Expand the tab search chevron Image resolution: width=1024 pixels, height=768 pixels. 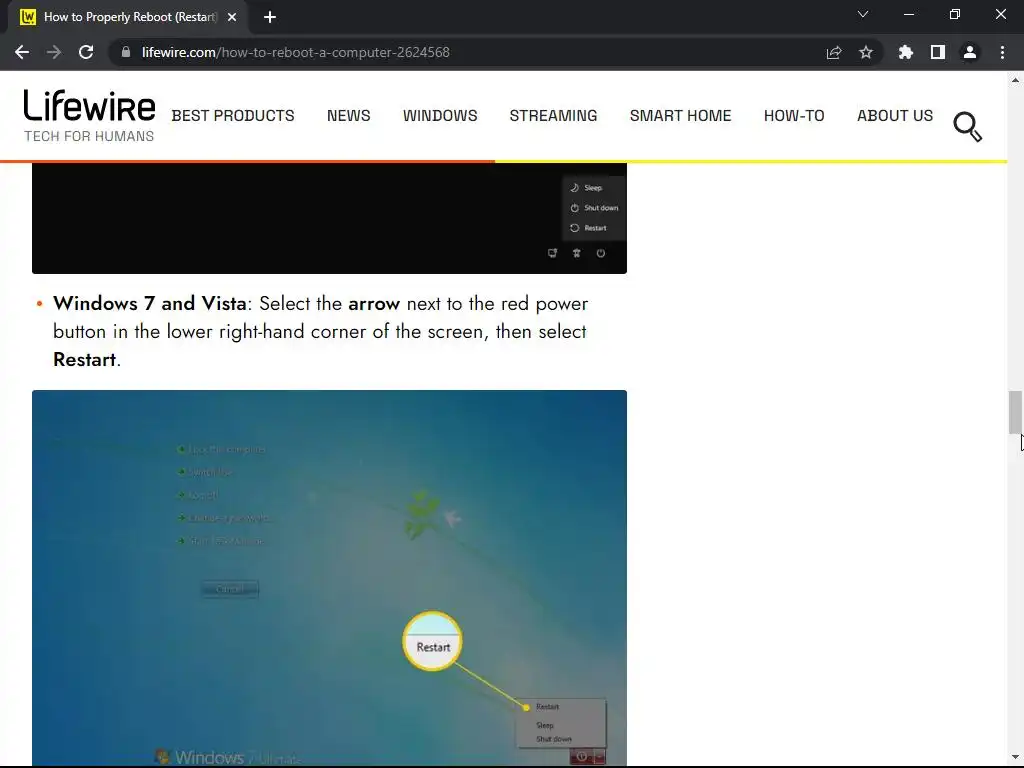click(863, 14)
